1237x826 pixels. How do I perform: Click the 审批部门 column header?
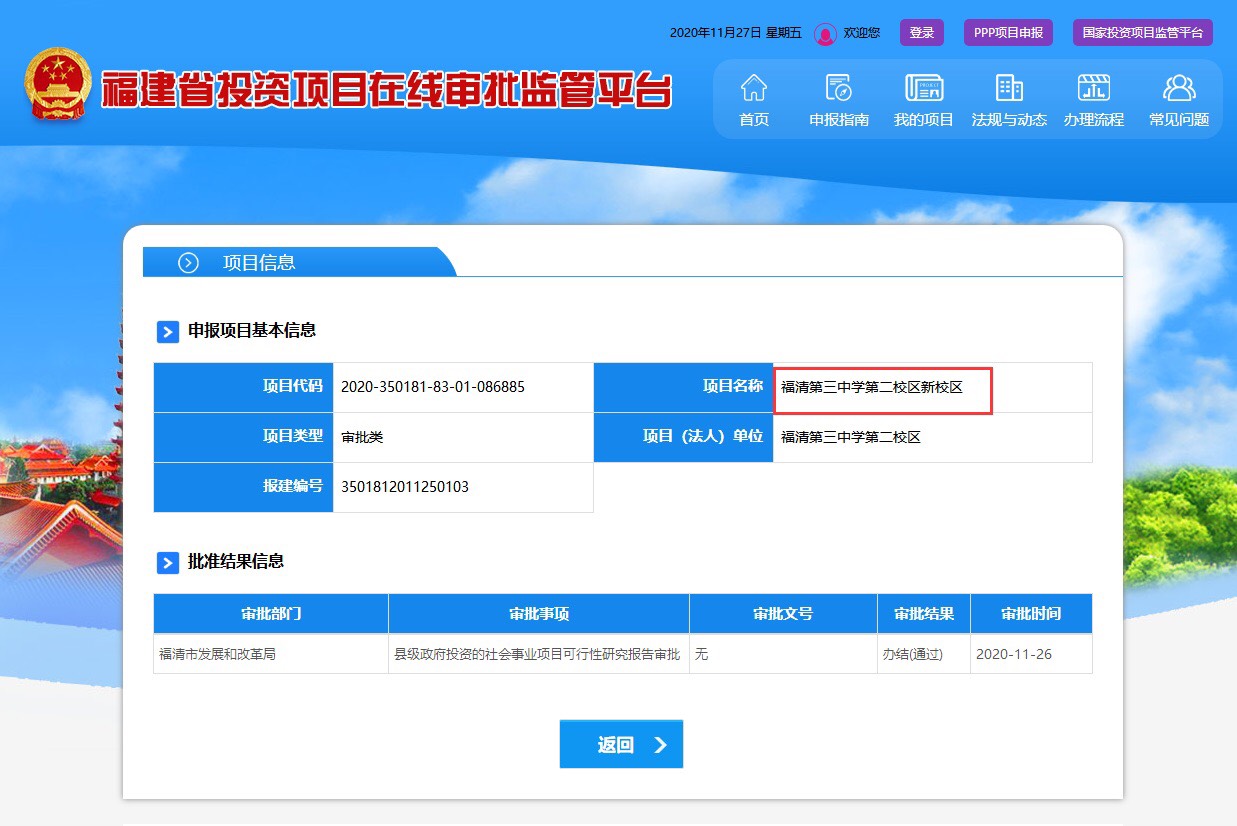(271, 613)
